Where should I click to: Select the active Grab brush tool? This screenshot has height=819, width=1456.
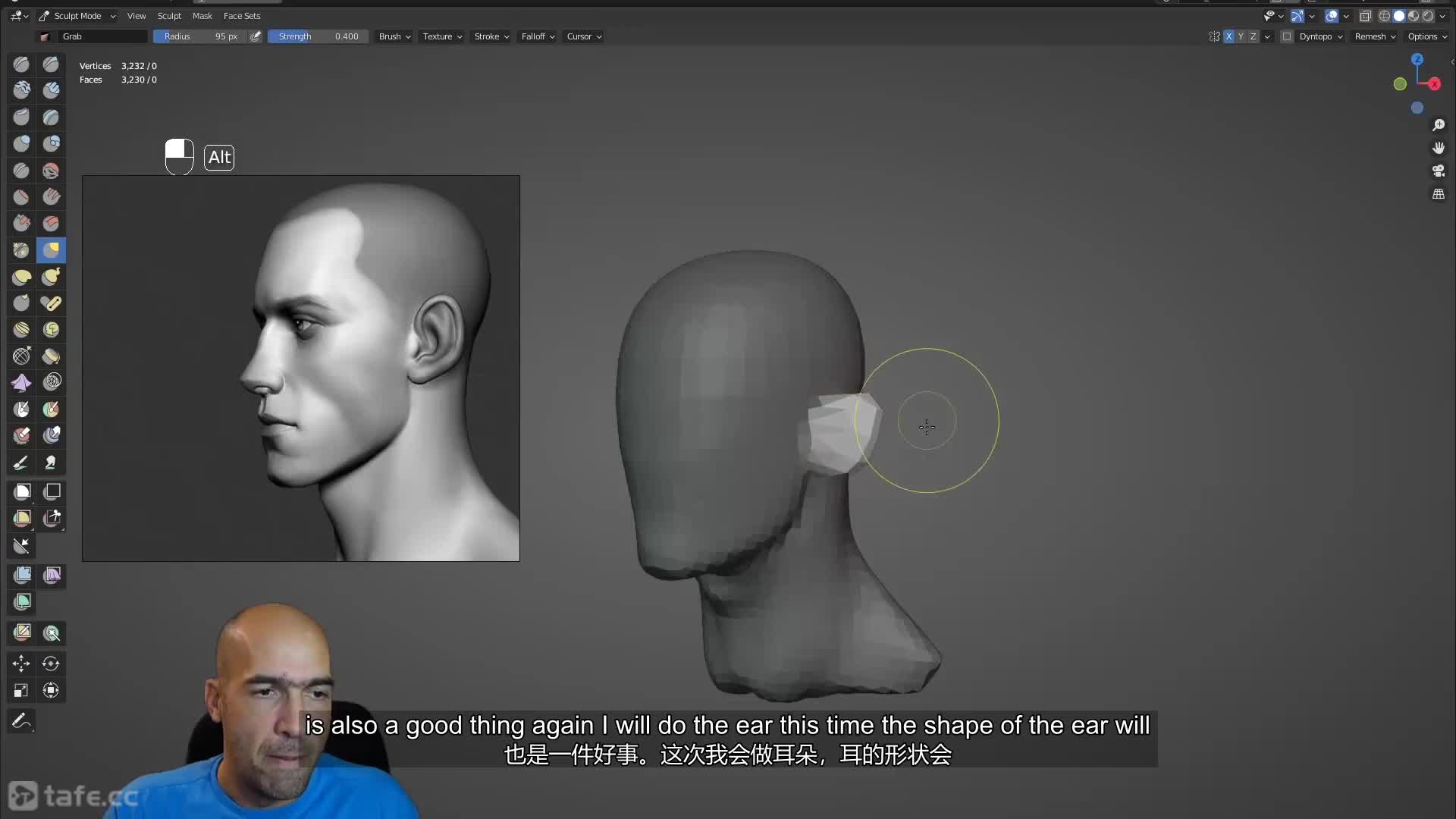coord(51,249)
